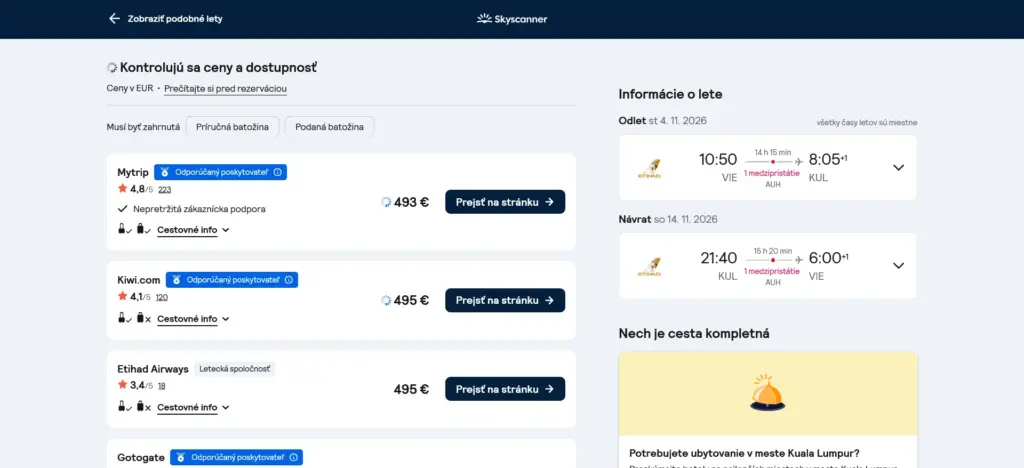Click Etihad Airways 495 € price
The image size is (1024, 468).
pyautogui.click(x=411, y=390)
